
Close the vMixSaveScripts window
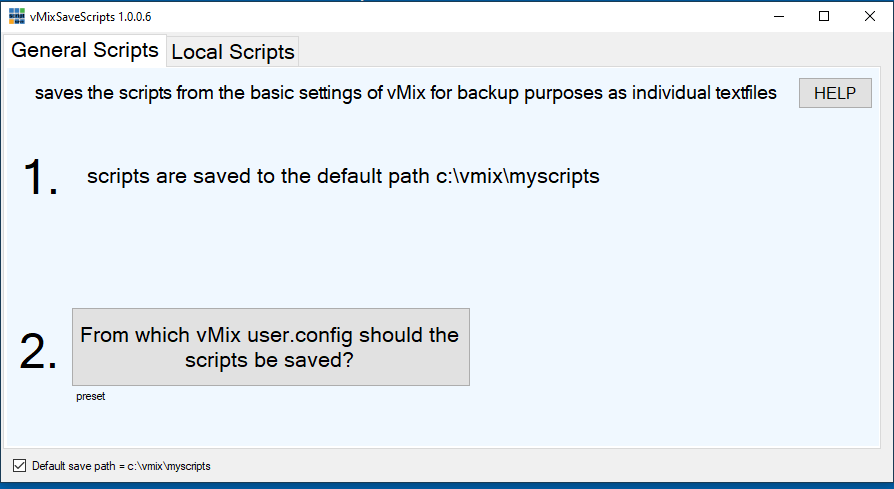point(870,17)
